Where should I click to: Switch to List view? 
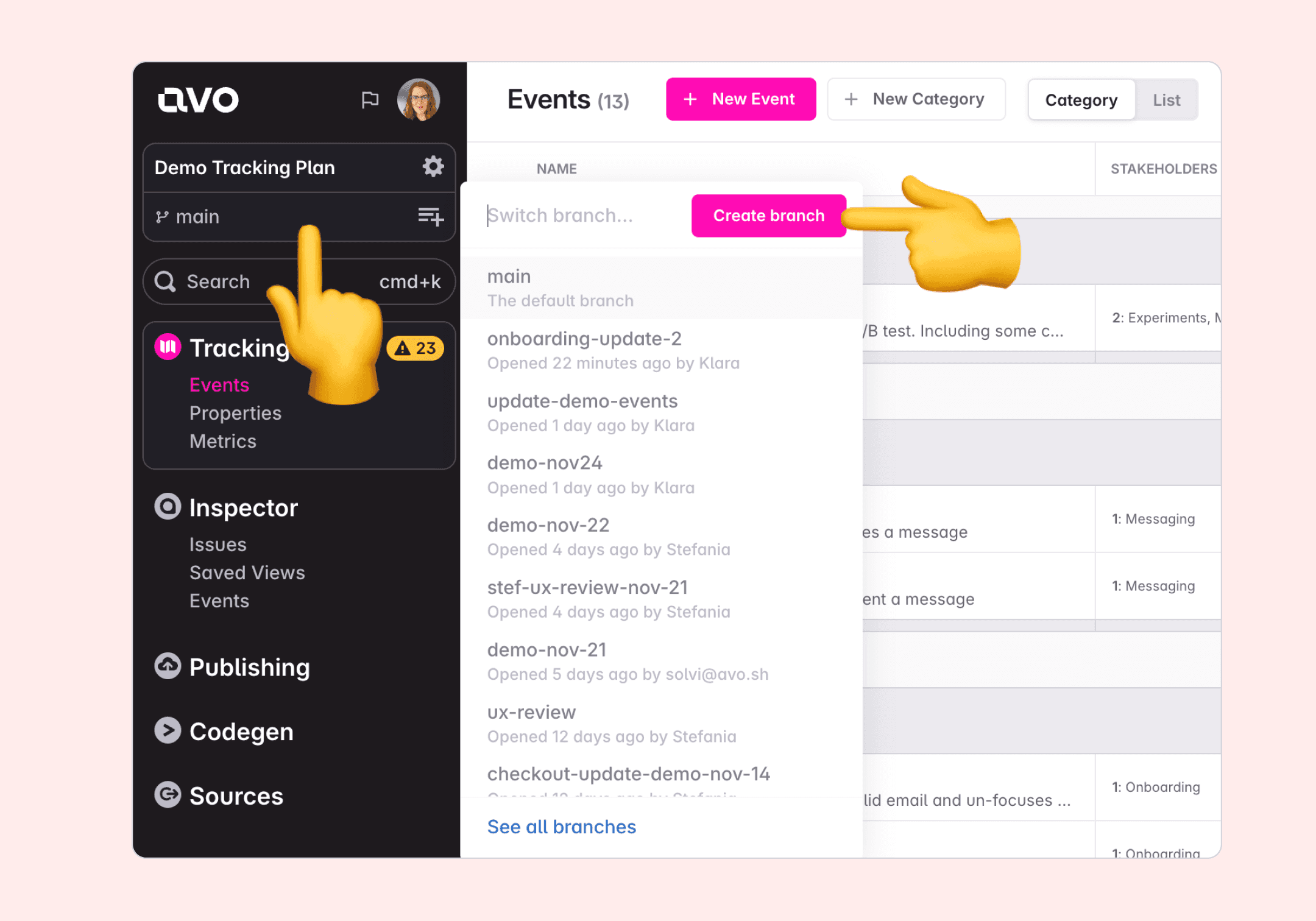tap(1165, 99)
